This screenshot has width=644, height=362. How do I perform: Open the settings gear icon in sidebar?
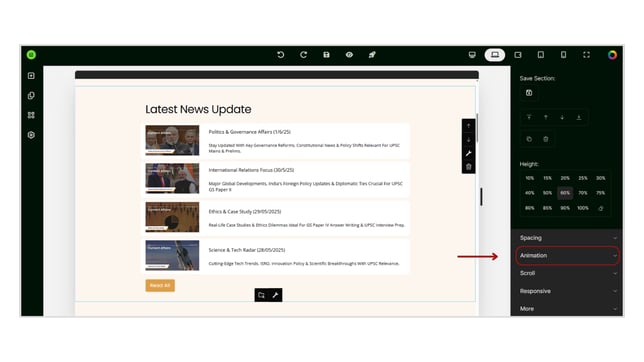click(31, 135)
